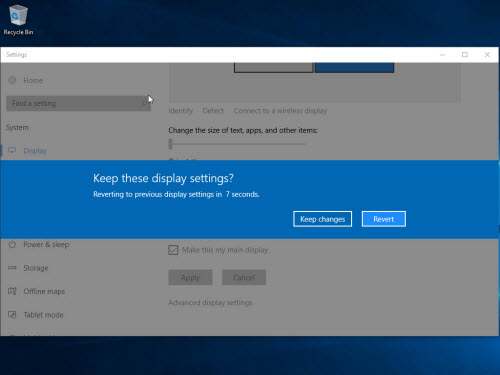The image size is (500, 375).
Task: Open the Recycle Bin desktop icon
Action: pos(18,20)
